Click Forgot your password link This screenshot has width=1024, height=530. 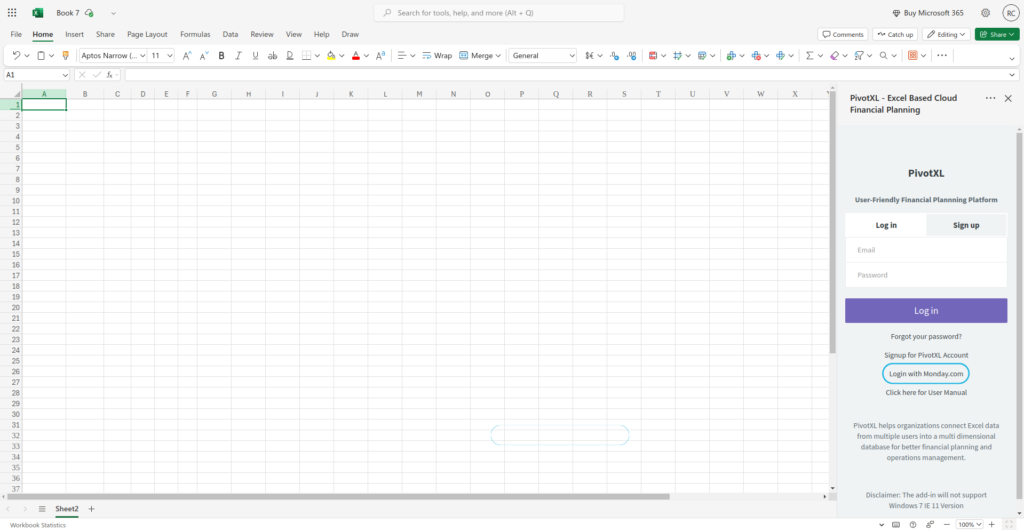[926, 337]
